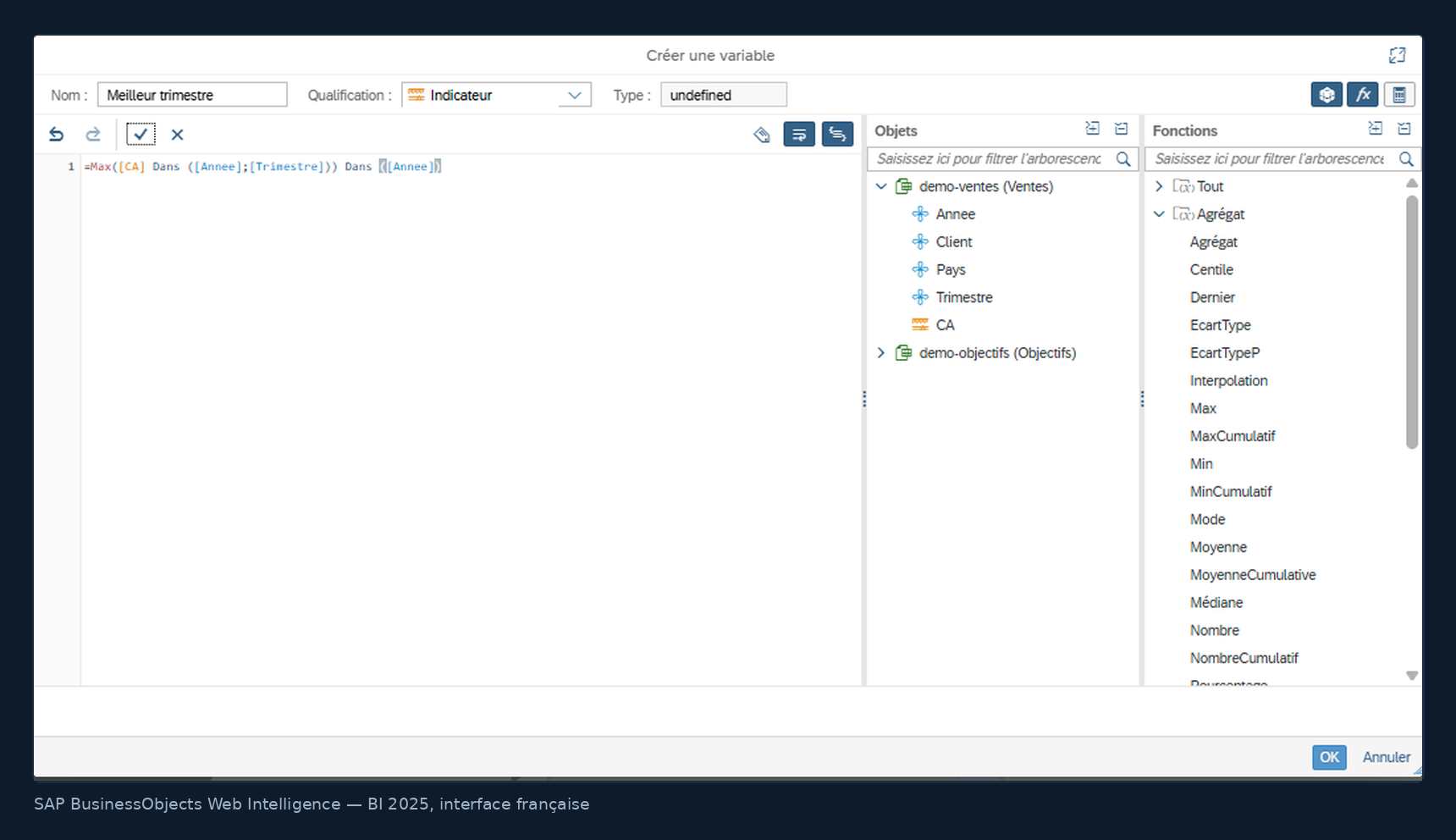Image resolution: width=1456 pixels, height=840 pixels.
Task: Click the OK button
Action: tap(1329, 757)
